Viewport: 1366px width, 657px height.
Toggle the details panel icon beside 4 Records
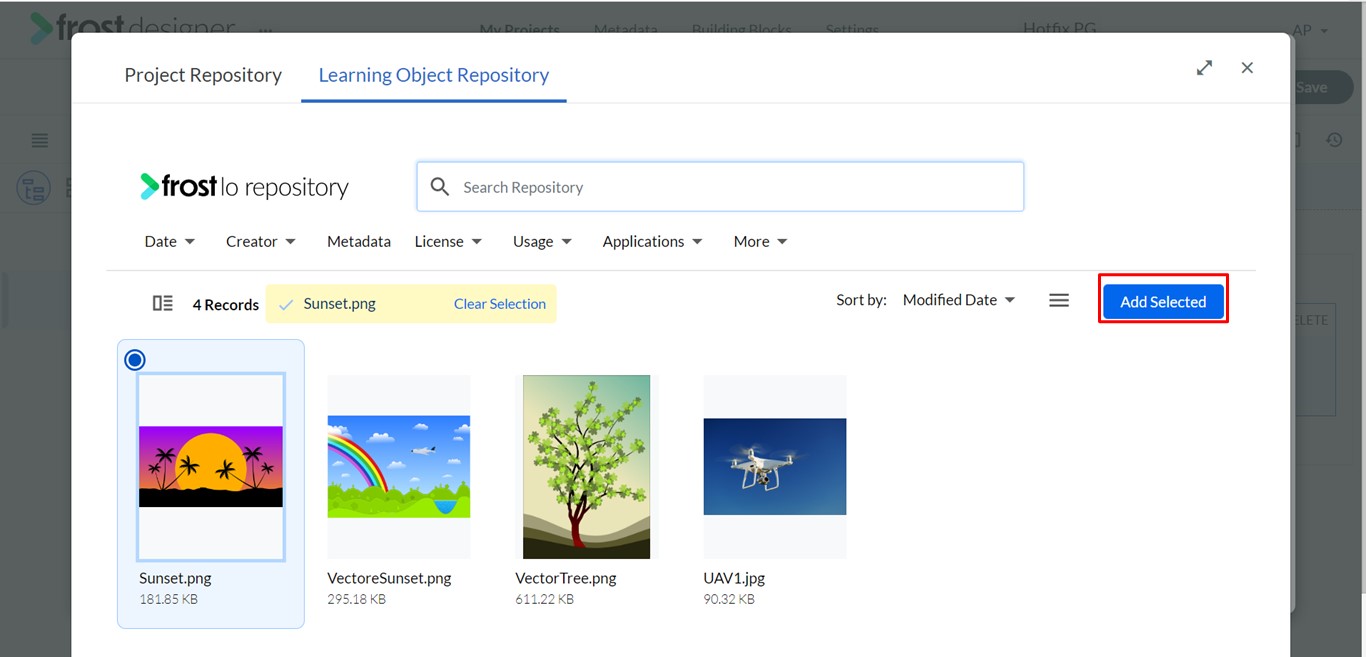(x=163, y=303)
